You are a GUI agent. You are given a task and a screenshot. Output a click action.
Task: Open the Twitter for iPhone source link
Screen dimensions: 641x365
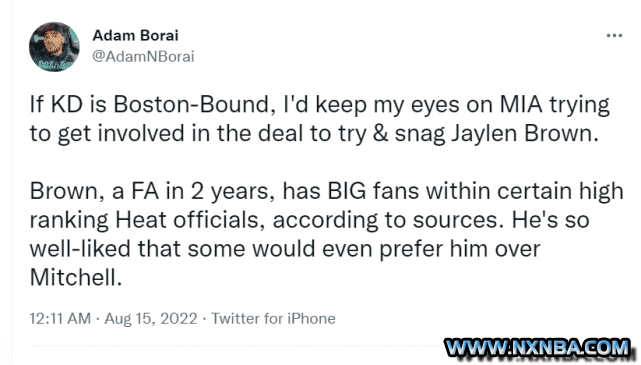point(273,318)
